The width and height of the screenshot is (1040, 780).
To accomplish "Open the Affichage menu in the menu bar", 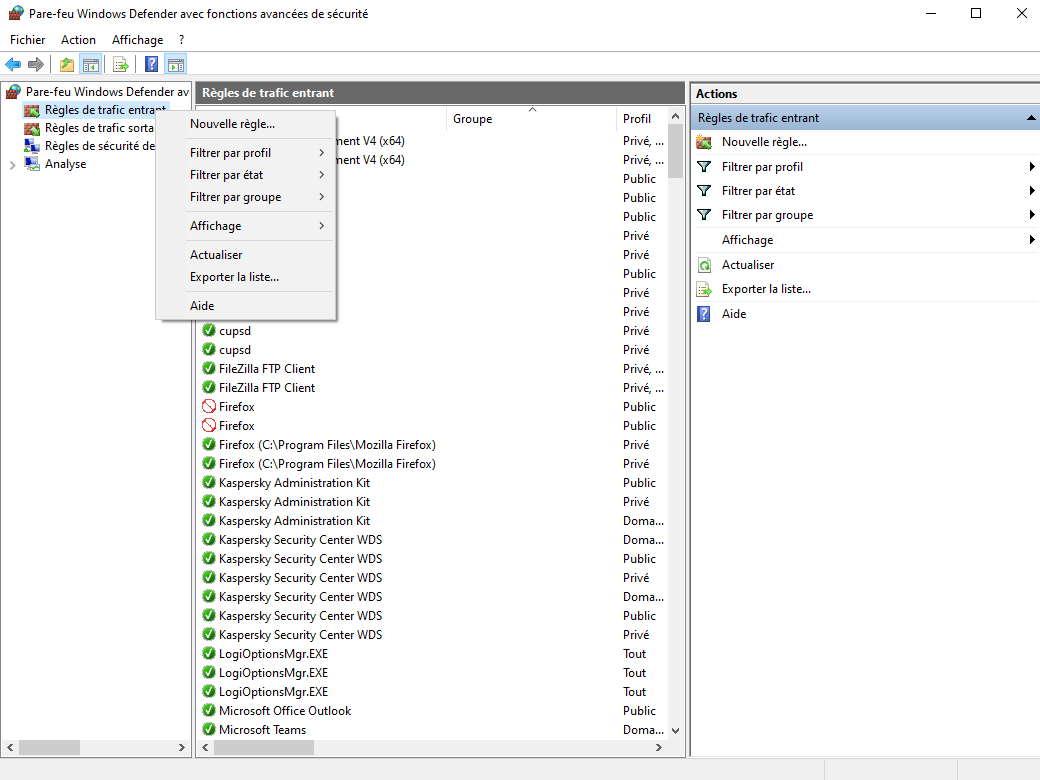I will pyautogui.click(x=137, y=40).
